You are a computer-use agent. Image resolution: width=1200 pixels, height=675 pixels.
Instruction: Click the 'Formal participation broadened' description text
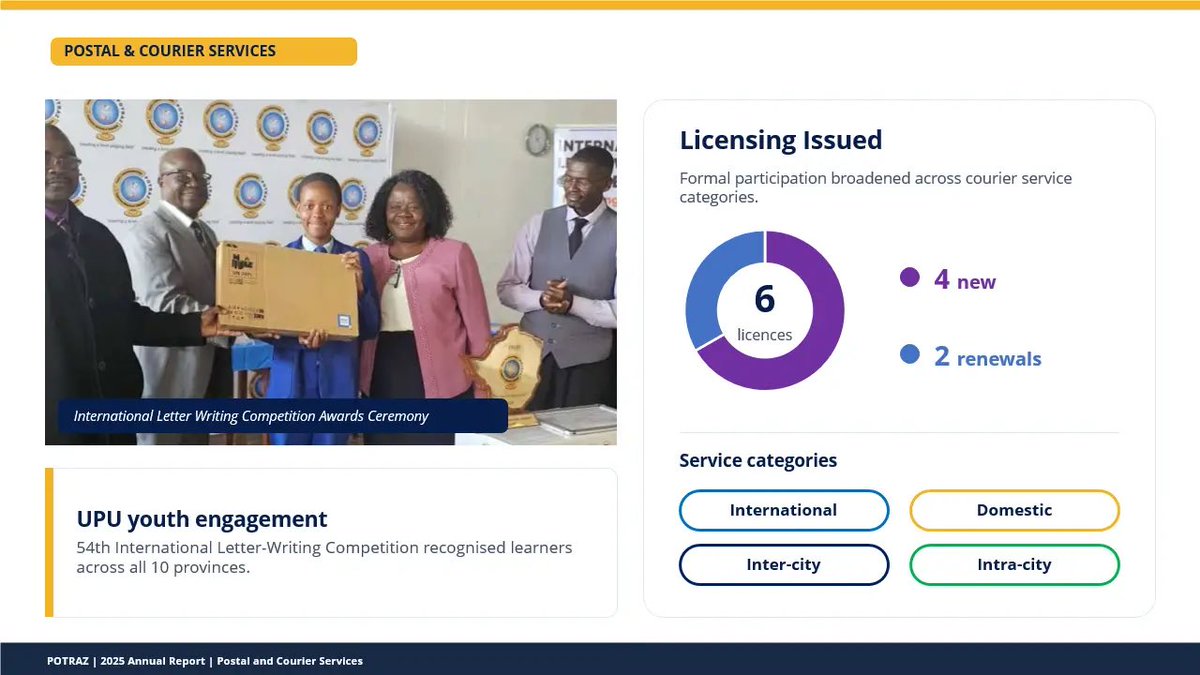click(x=876, y=188)
